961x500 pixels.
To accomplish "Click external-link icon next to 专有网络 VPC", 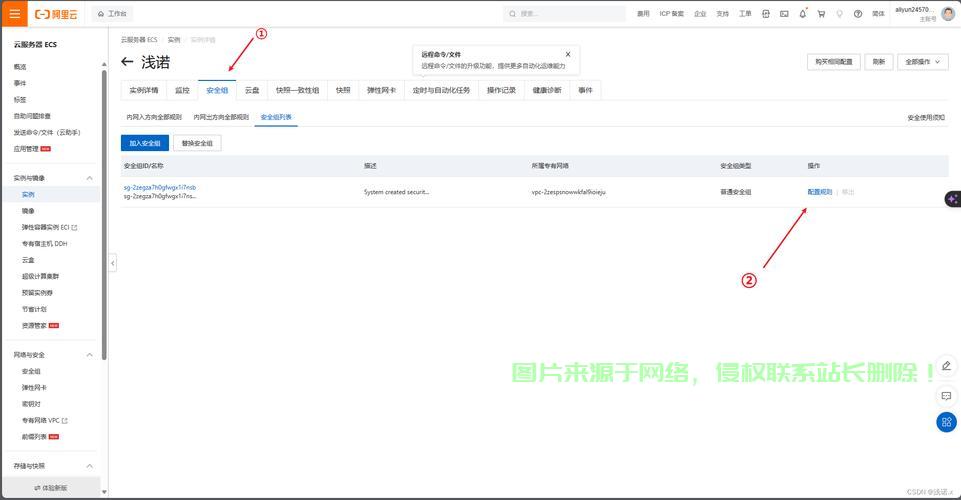I will coord(65,420).
